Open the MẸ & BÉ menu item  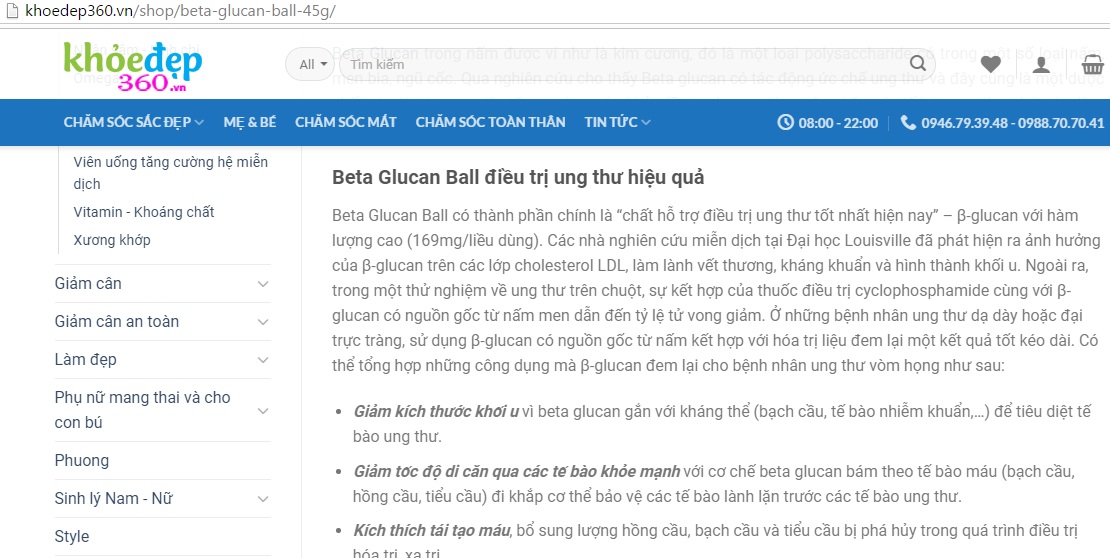[x=250, y=123]
